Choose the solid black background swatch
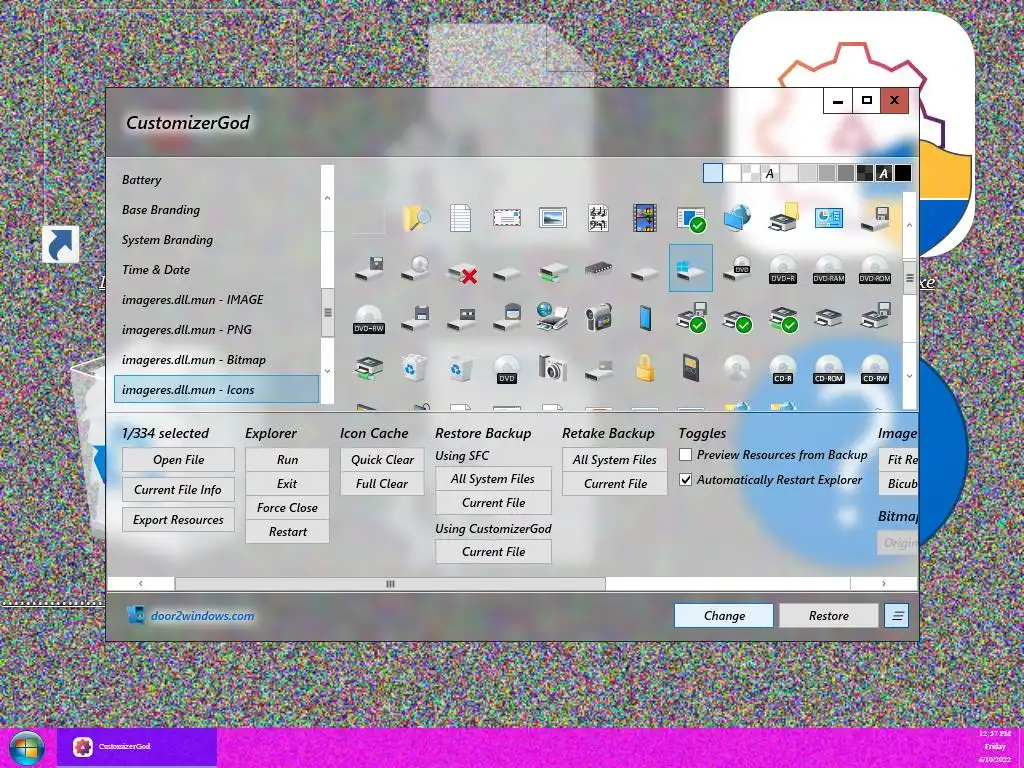The width and height of the screenshot is (1024, 768). pos(903,173)
